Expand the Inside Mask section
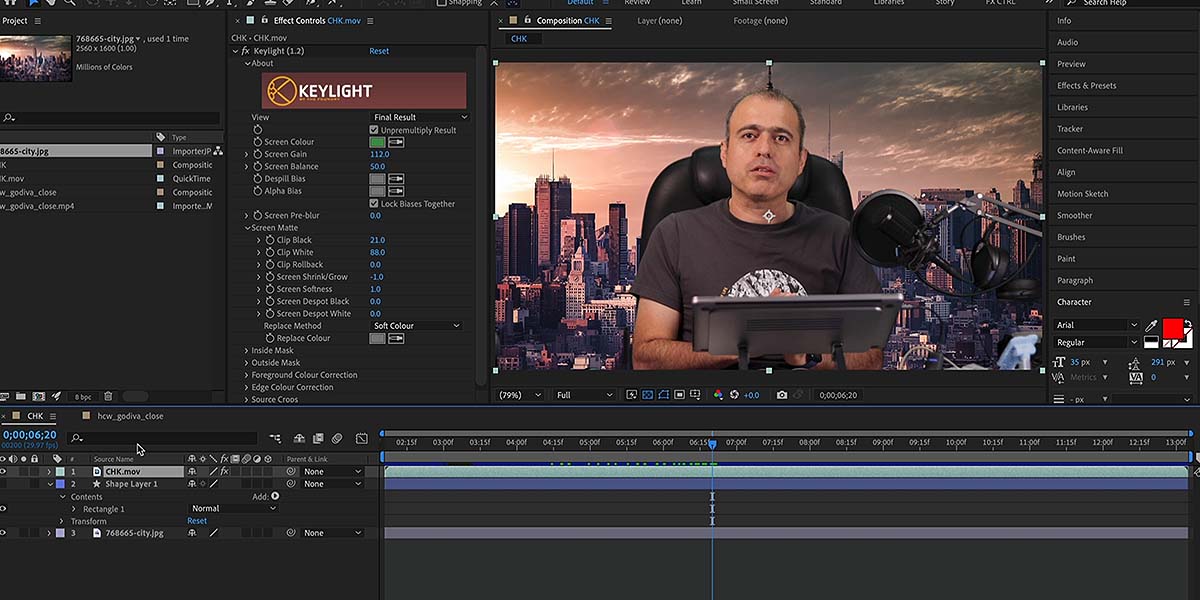This screenshot has height=600, width=1200. click(x=247, y=351)
